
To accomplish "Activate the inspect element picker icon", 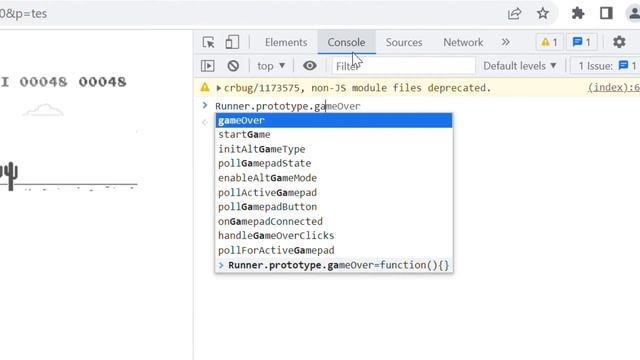I will pos(208,42).
